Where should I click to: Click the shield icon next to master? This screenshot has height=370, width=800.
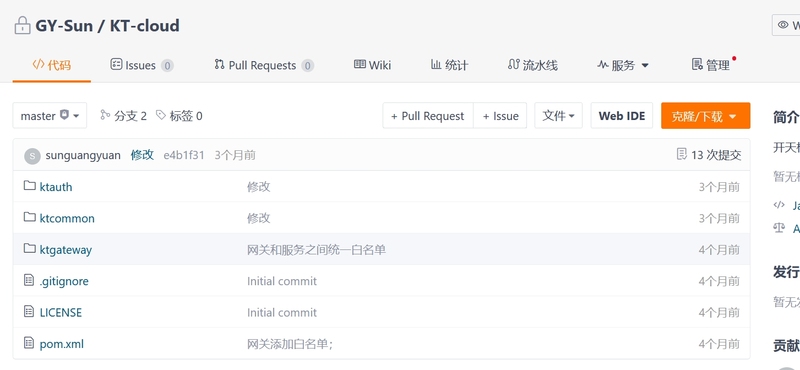click(x=64, y=115)
